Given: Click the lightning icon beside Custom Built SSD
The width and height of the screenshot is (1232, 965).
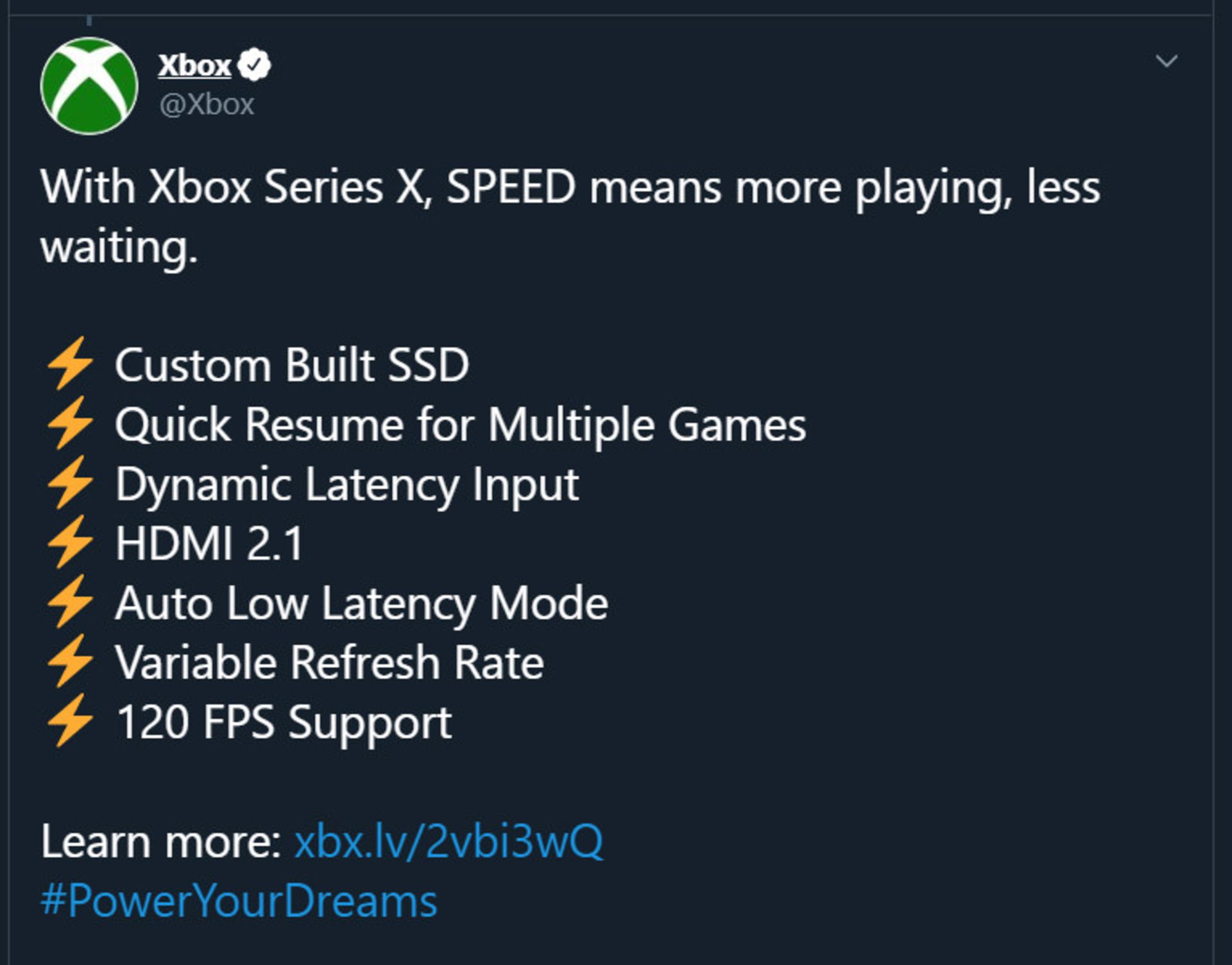Looking at the screenshot, I should tap(71, 364).
